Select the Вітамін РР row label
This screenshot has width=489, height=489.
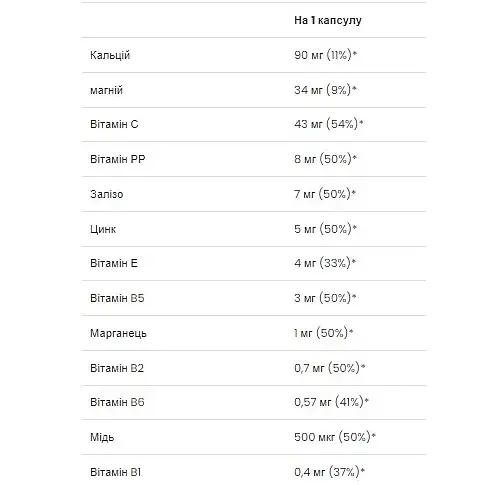pyautogui.click(x=118, y=159)
